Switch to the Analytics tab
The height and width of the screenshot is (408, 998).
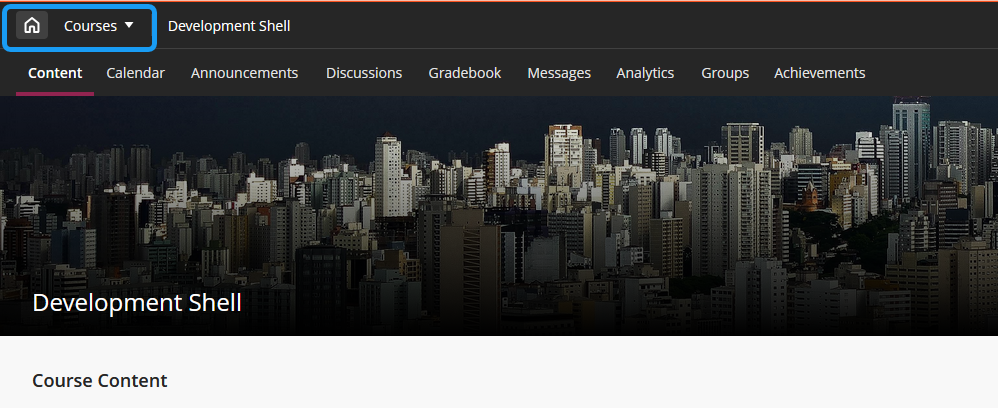coord(645,73)
